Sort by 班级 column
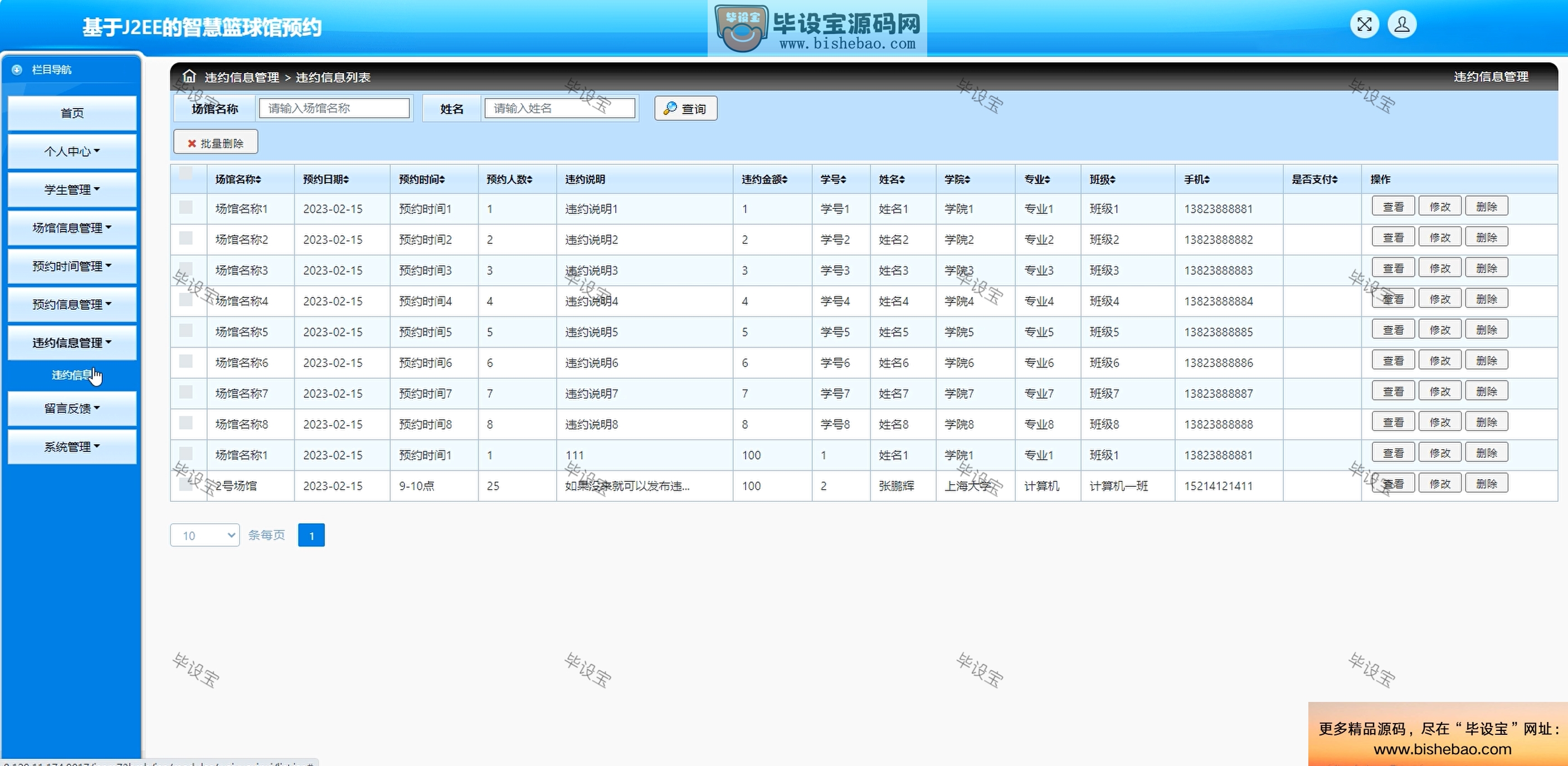This screenshot has height=766, width=1568. pos(1102,179)
